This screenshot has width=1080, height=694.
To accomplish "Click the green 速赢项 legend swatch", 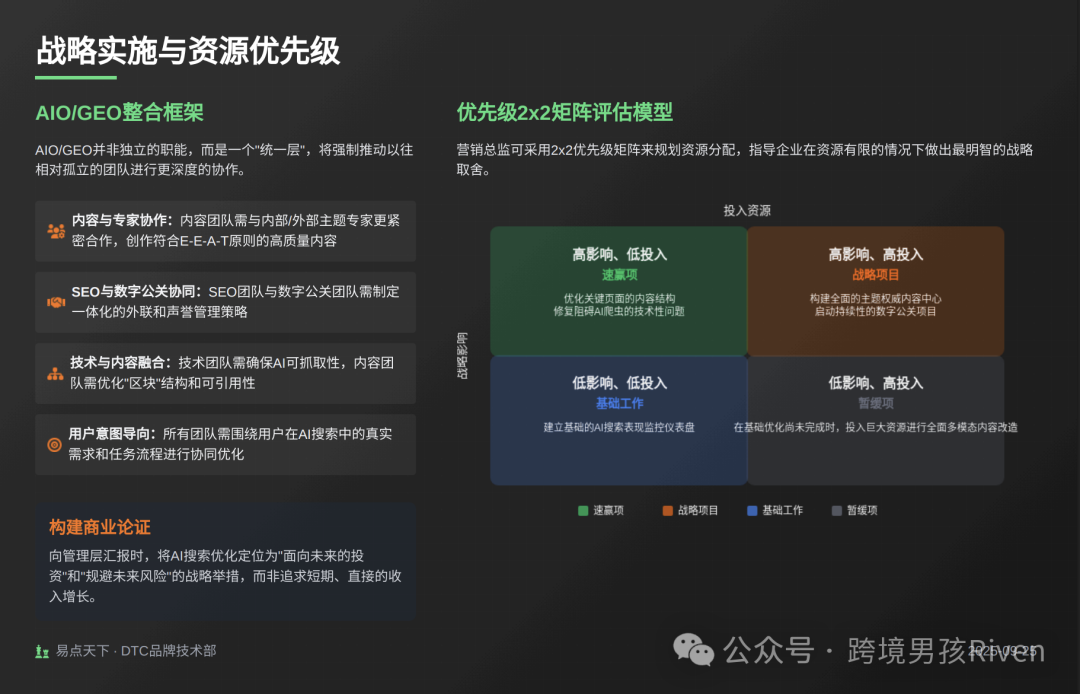I will pos(583,510).
